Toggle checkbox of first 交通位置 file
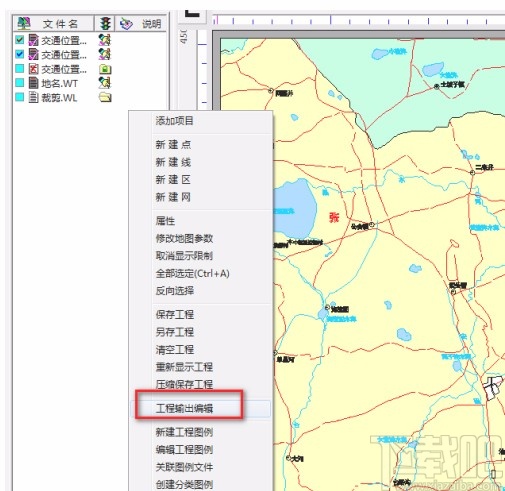This screenshot has height=491, width=505. click(x=20, y=40)
